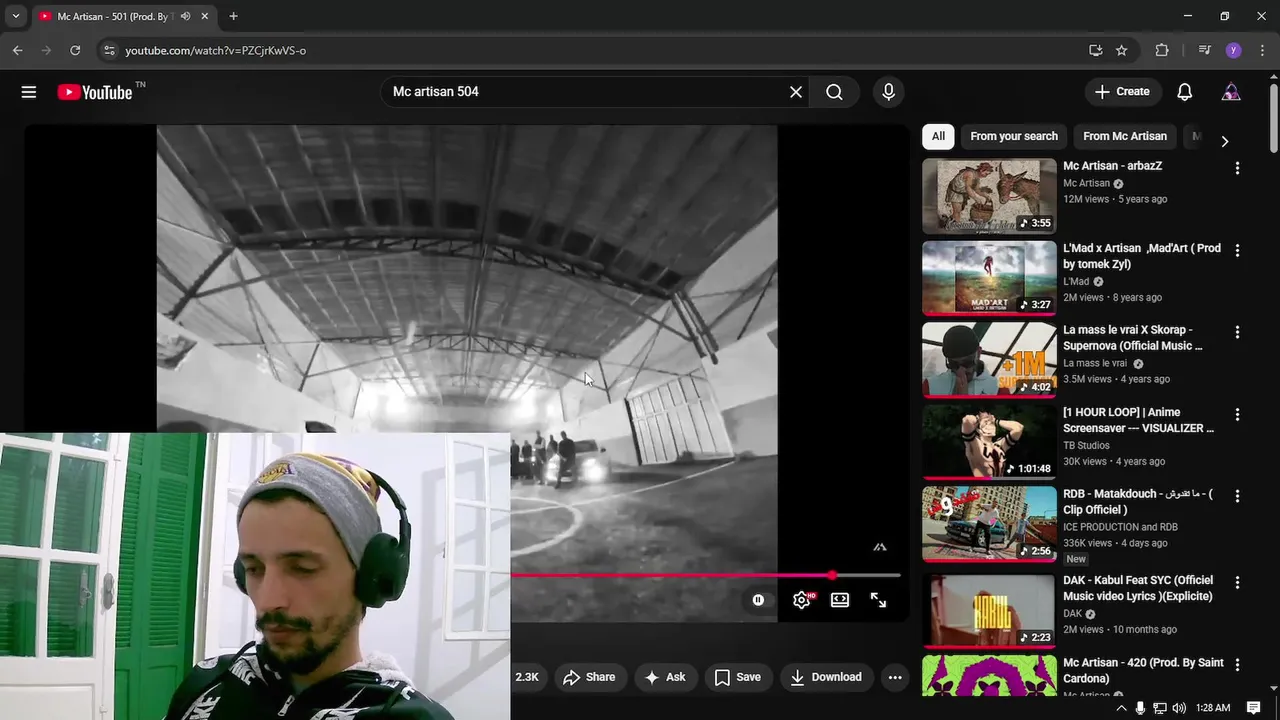The width and height of the screenshot is (1280, 720).
Task: Open the Supernova video thumbnail
Action: point(989,359)
